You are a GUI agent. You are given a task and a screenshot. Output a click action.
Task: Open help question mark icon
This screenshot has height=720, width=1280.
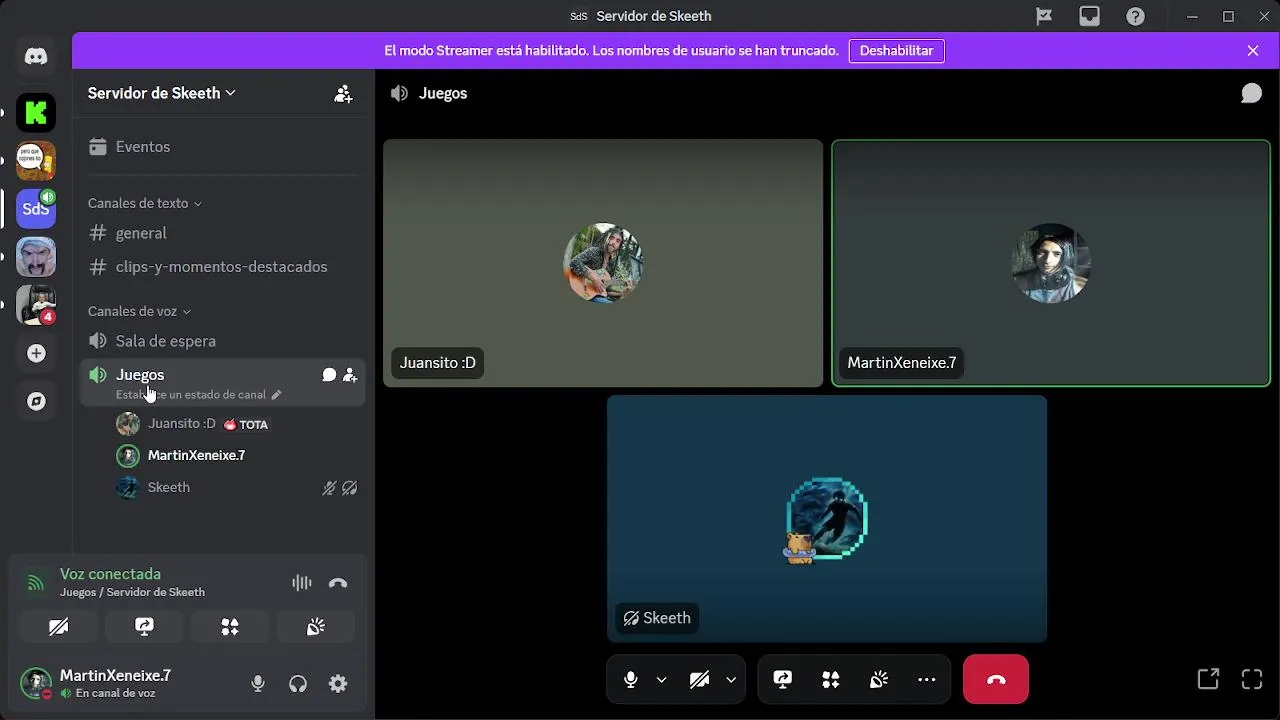coord(1135,16)
